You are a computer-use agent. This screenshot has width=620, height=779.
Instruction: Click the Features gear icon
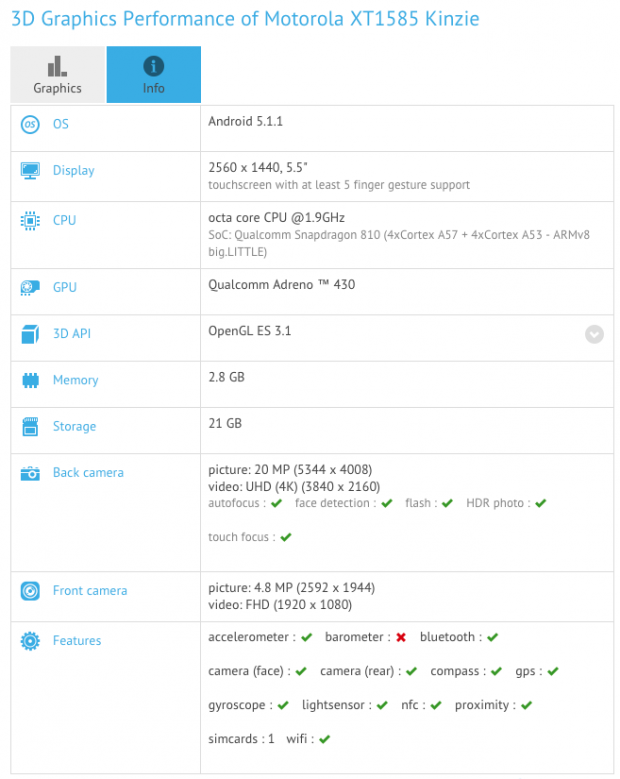[x=30, y=641]
